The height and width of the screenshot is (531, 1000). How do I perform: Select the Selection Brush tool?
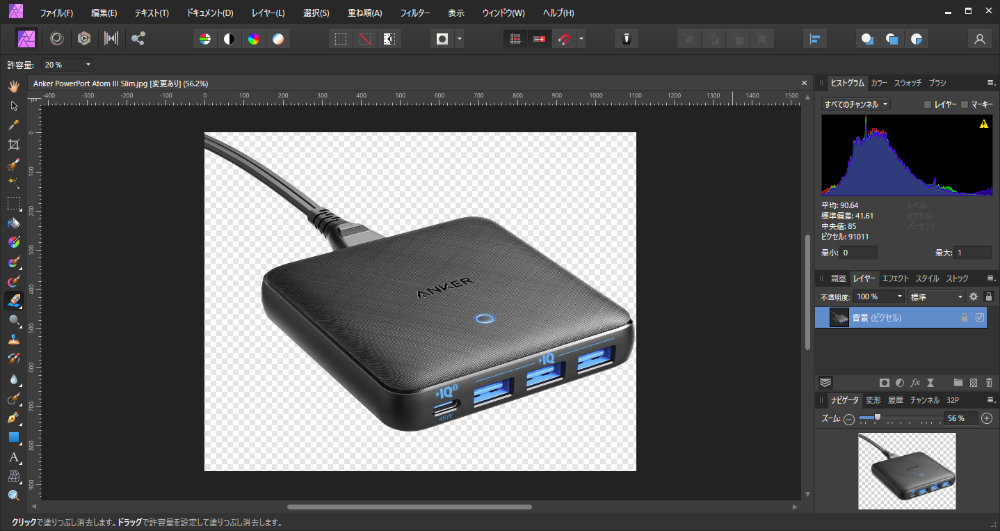coord(13,164)
